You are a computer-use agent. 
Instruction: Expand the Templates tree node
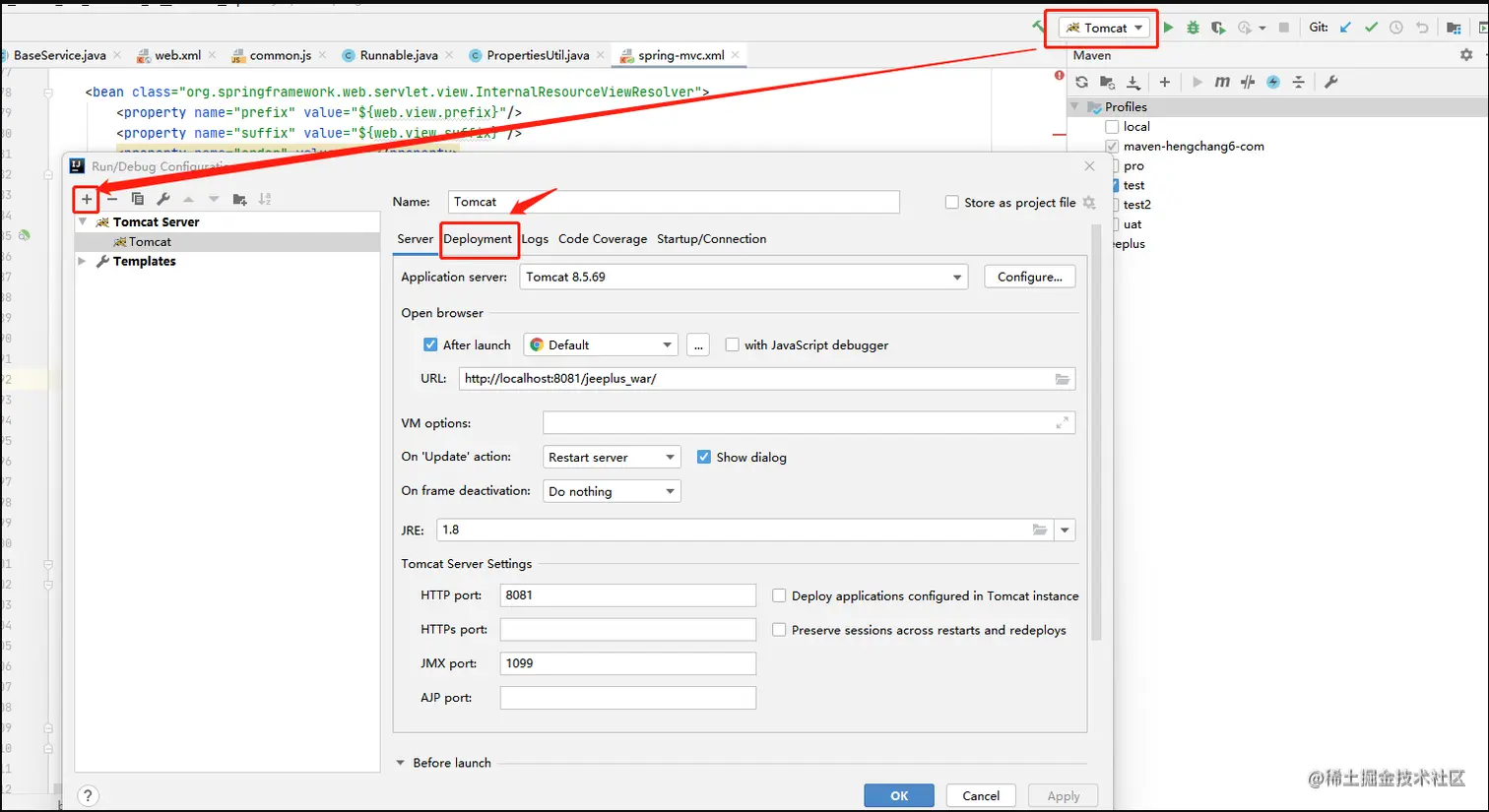[82, 261]
